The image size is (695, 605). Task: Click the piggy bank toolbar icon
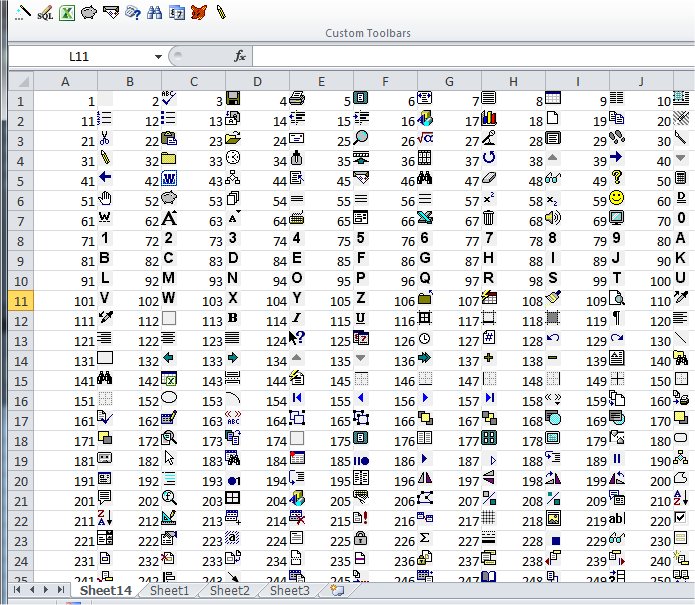tap(89, 13)
